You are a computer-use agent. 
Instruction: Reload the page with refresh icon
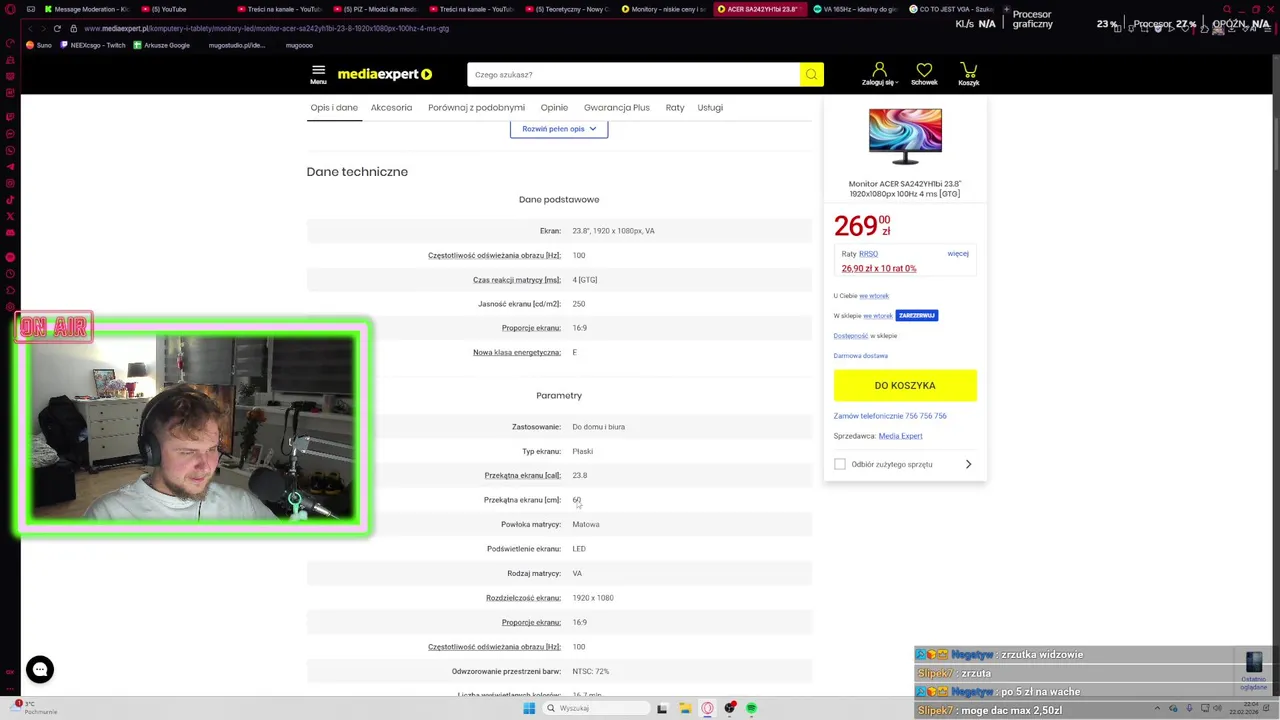click(57, 28)
